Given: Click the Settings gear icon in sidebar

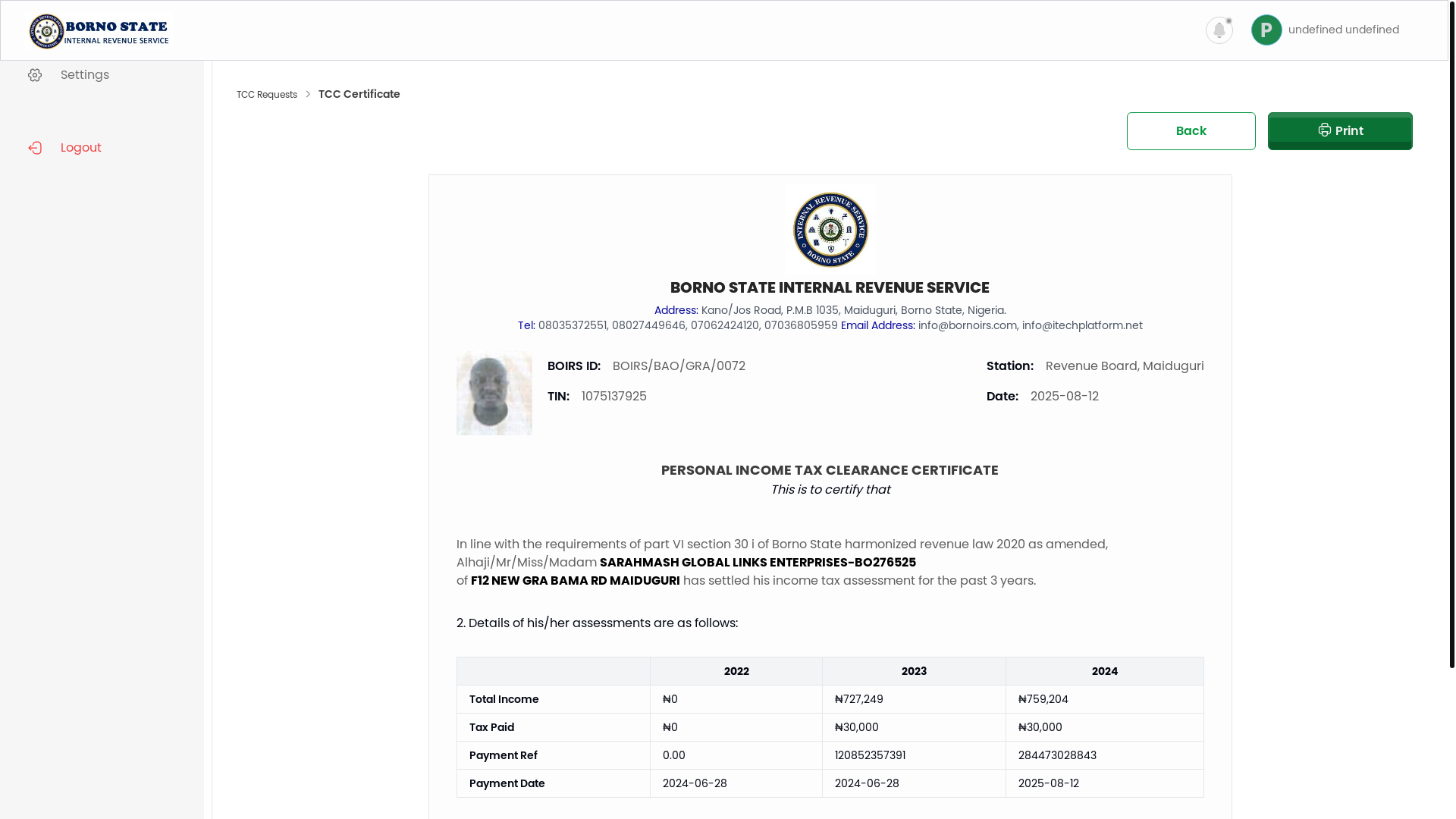Looking at the screenshot, I should 35,75.
